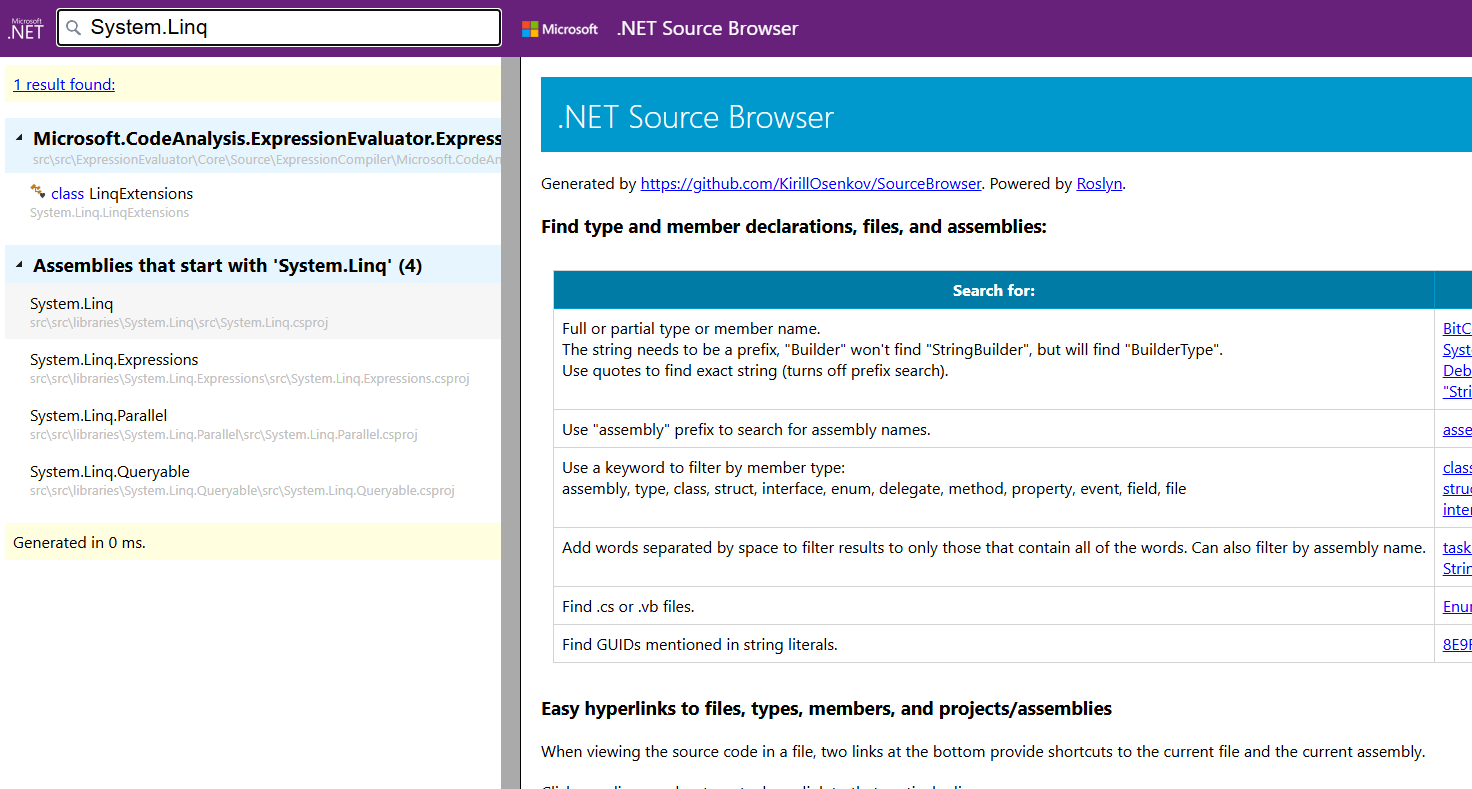The width and height of the screenshot is (1472, 789).
Task: Click the 'Add words separated by space' cell
Action: click(994, 557)
